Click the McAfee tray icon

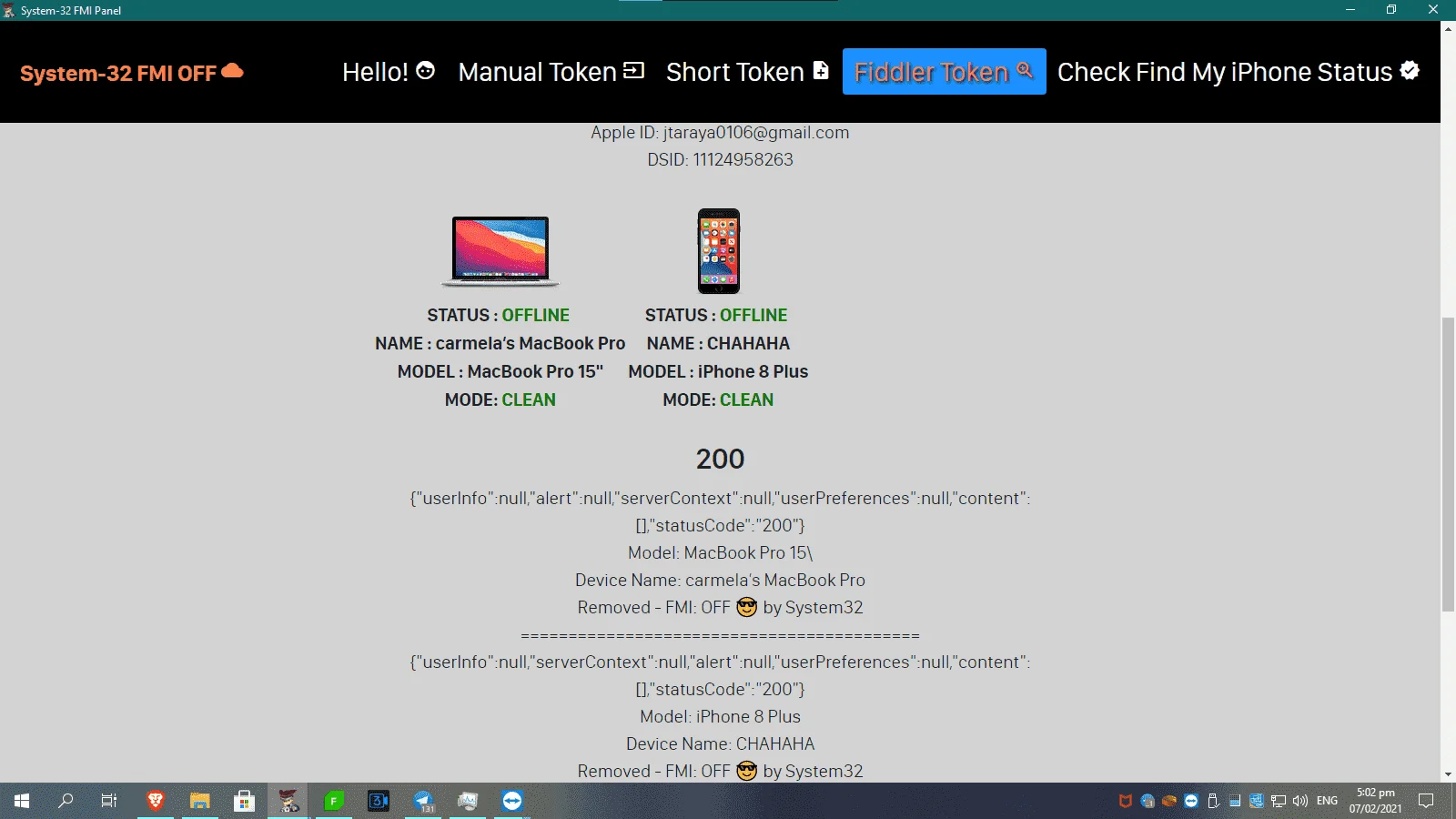pos(1126,801)
